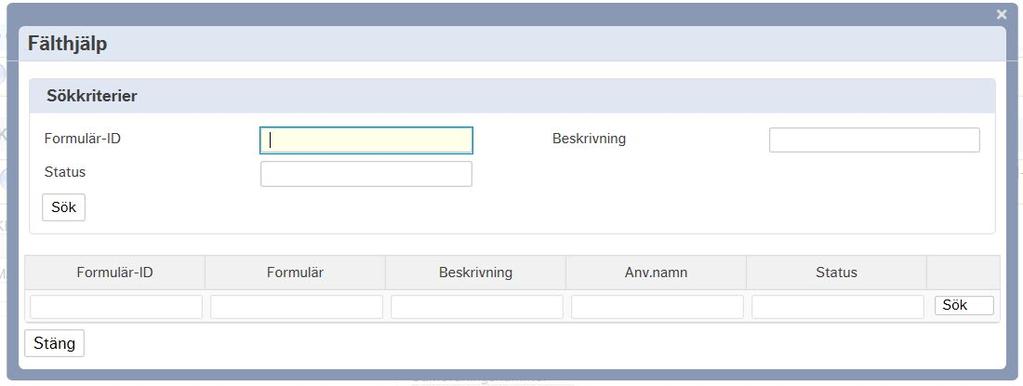Select the Status search criteria field
The image size is (1023, 386).
(x=366, y=174)
